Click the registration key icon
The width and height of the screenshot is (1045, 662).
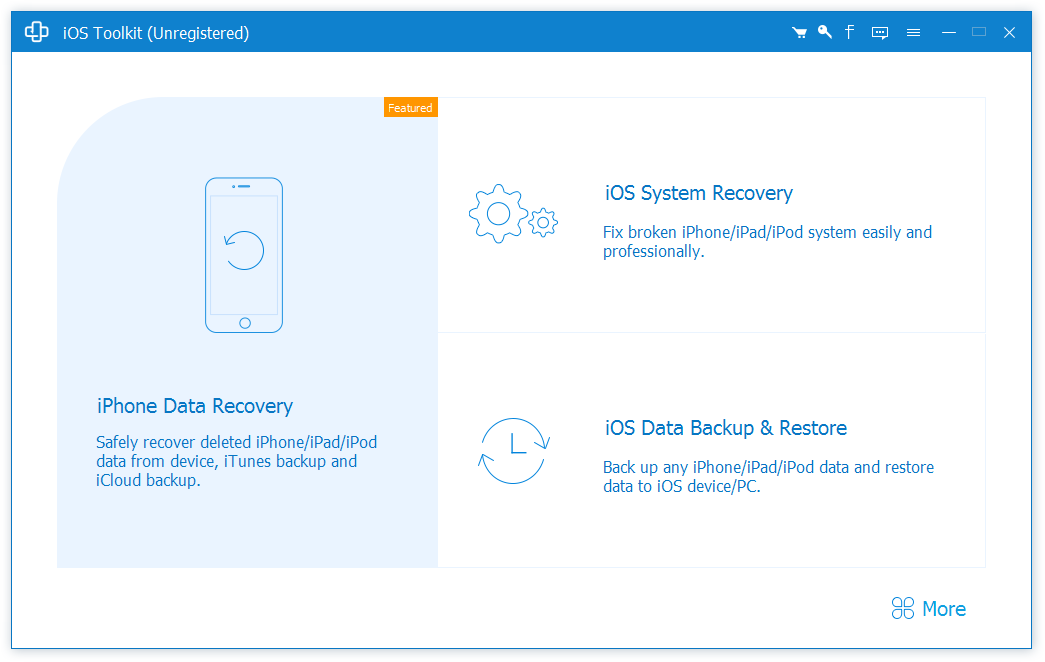[824, 31]
